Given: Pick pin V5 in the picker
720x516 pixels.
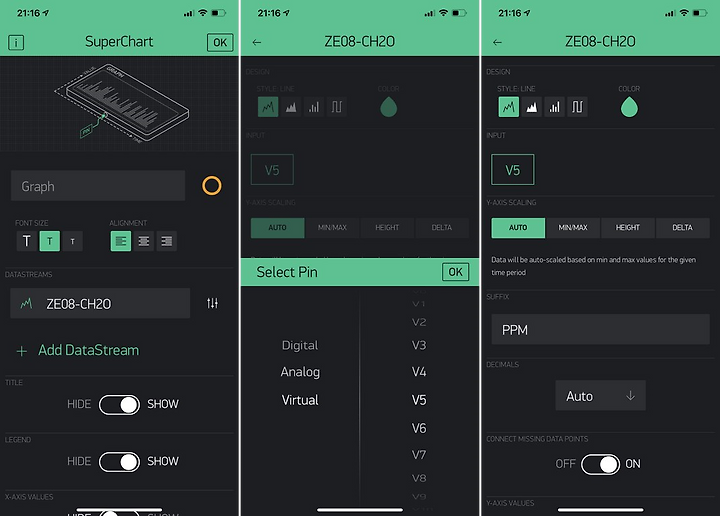Looking at the screenshot, I should 419,400.
